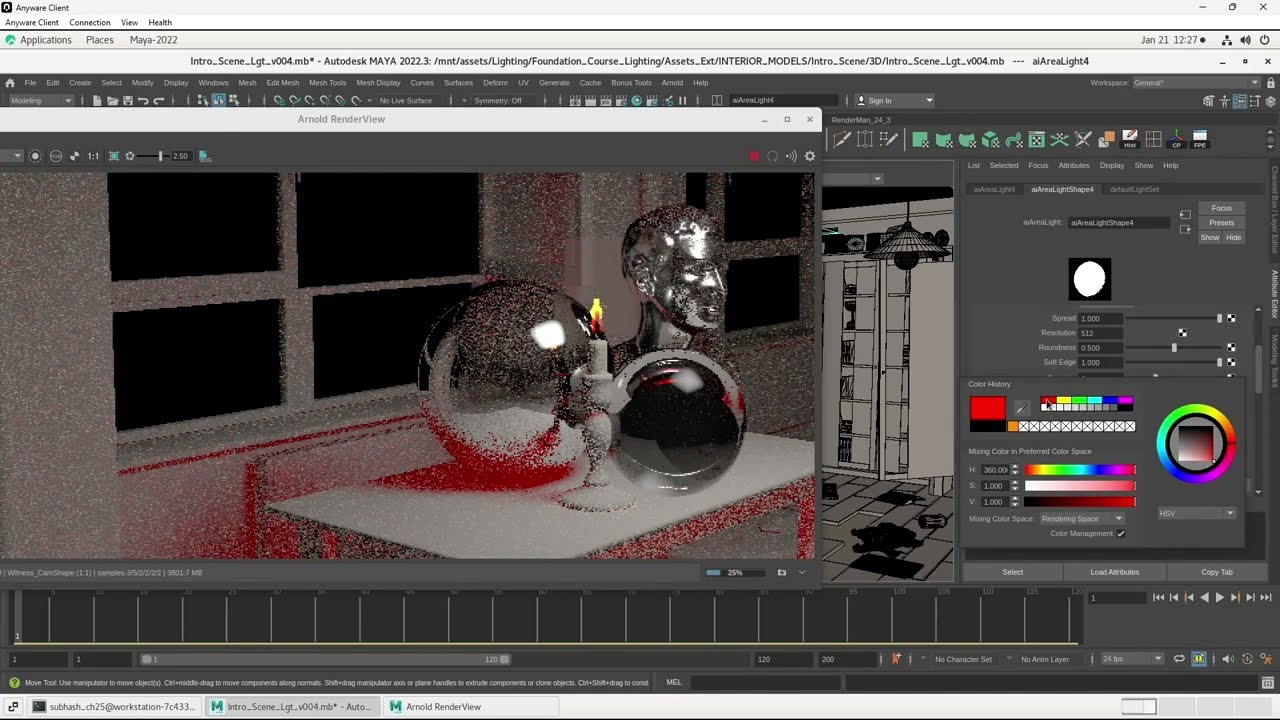Open the Mesh Tools menu

328,83
